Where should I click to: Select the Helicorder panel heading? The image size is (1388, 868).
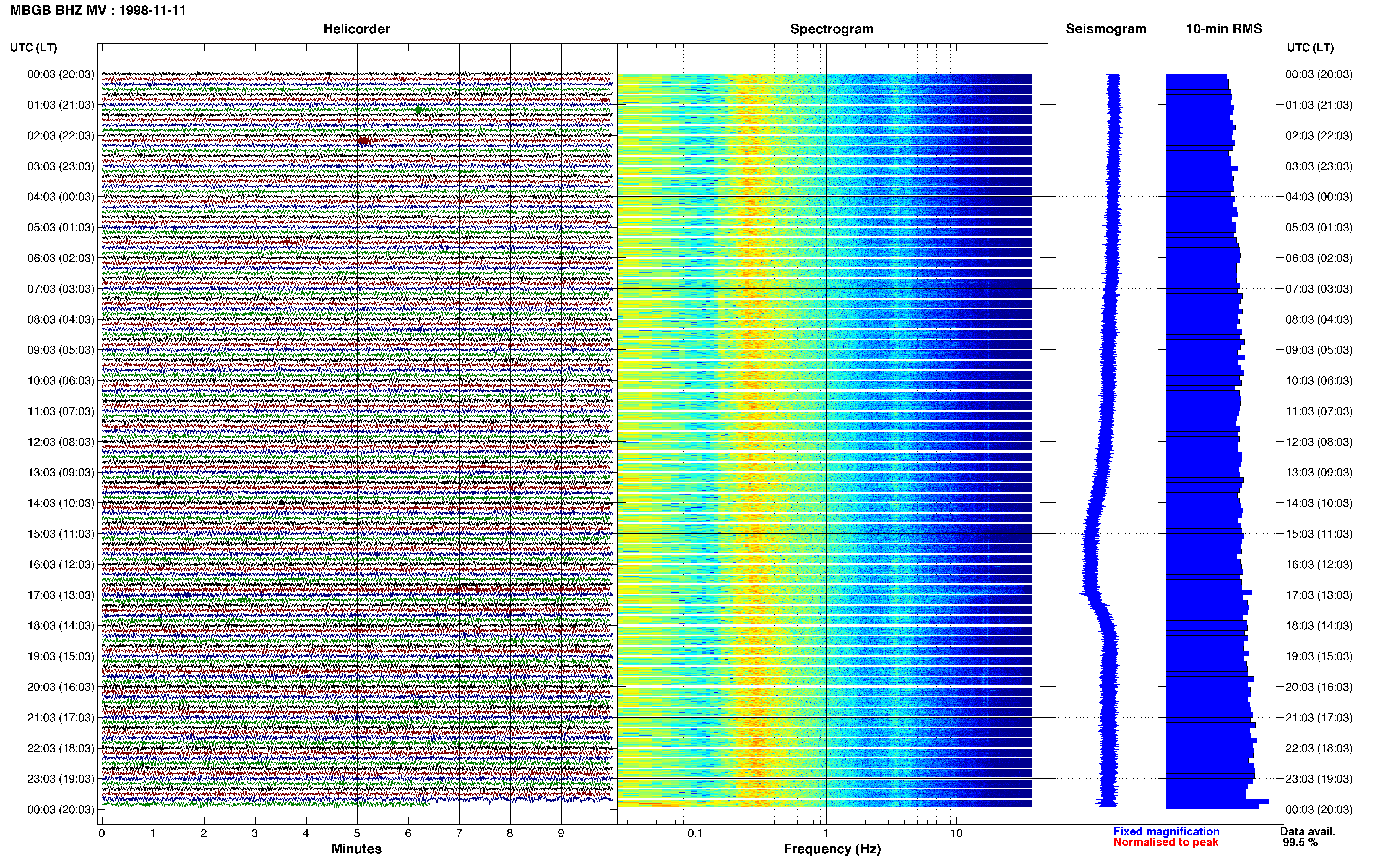click(x=356, y=29)
